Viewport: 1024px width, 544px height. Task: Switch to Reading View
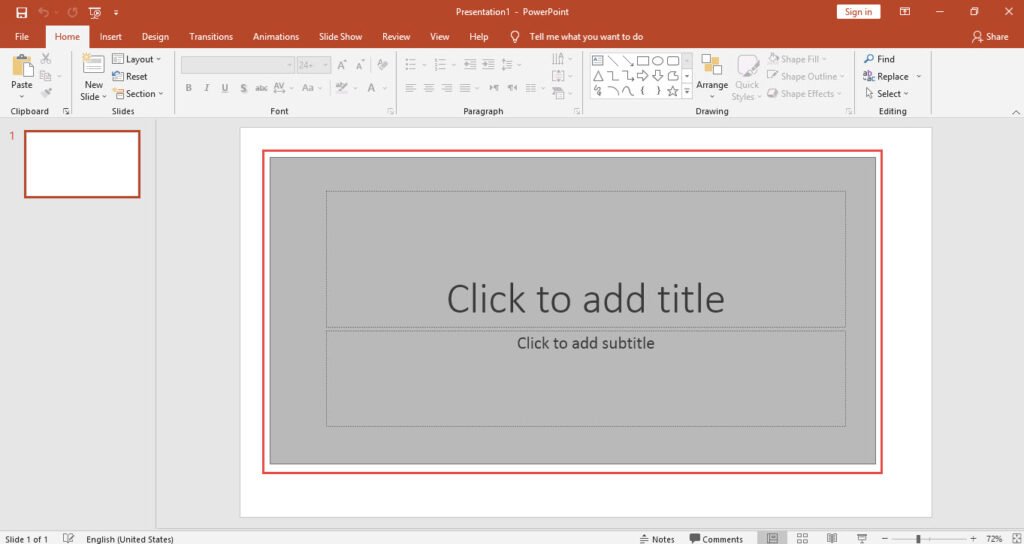(x=832, y=538)
